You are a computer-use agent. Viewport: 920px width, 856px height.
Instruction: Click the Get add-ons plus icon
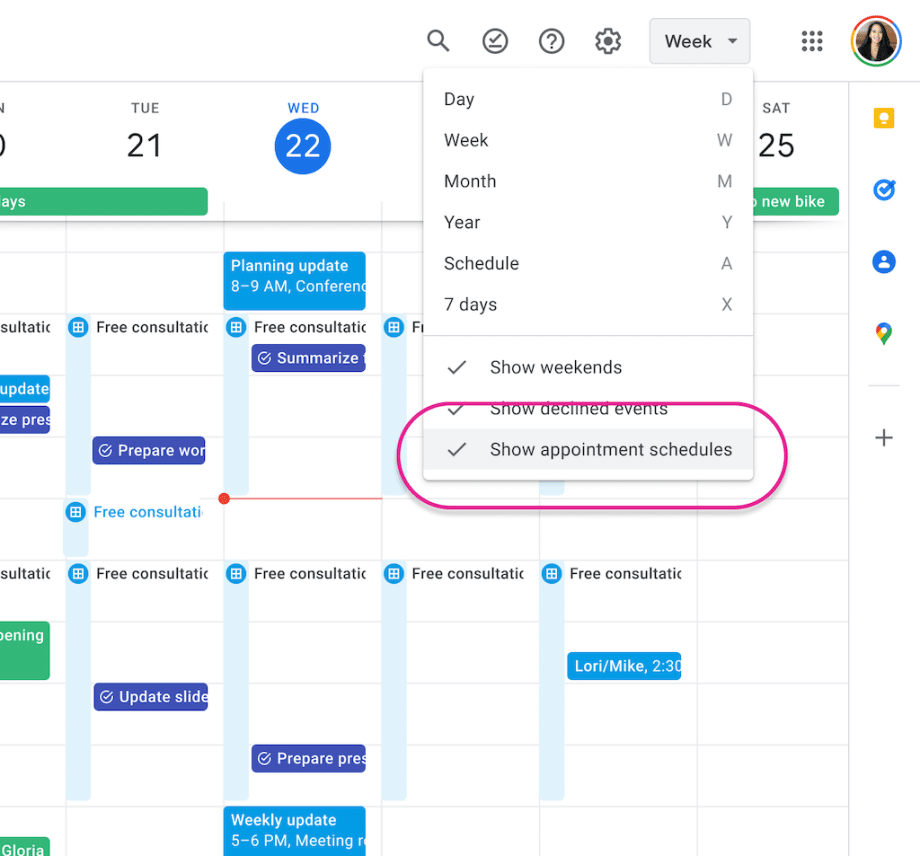pyautogui.click(x=883, y=437)
